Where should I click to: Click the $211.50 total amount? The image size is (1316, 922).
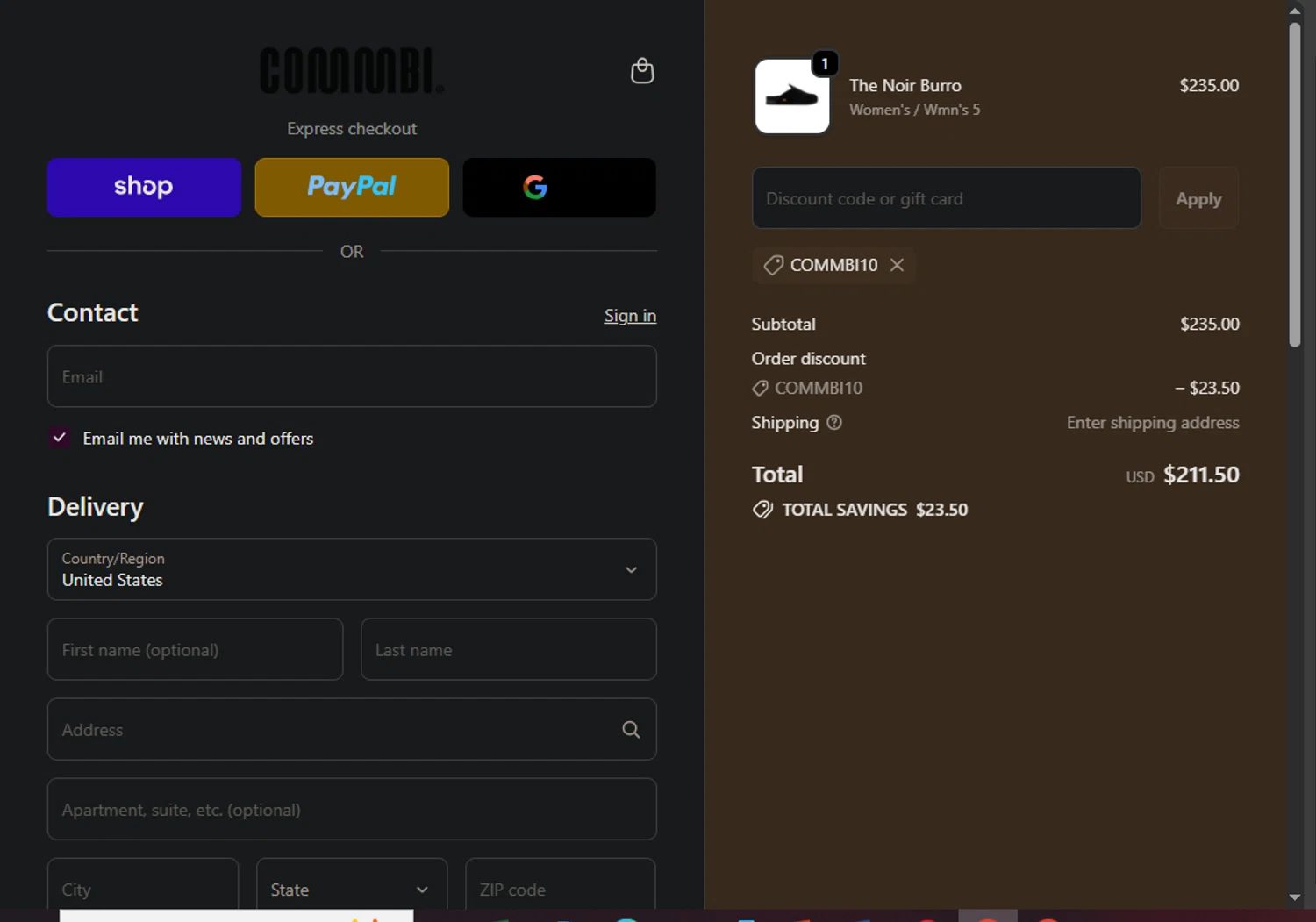click(x=1201, y=475)
